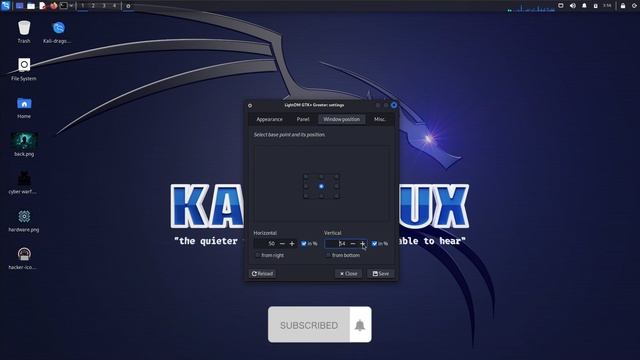Launch the text editor from top panel
The width and height of the screenshot is (640, 360).
(x=42, y=6)
